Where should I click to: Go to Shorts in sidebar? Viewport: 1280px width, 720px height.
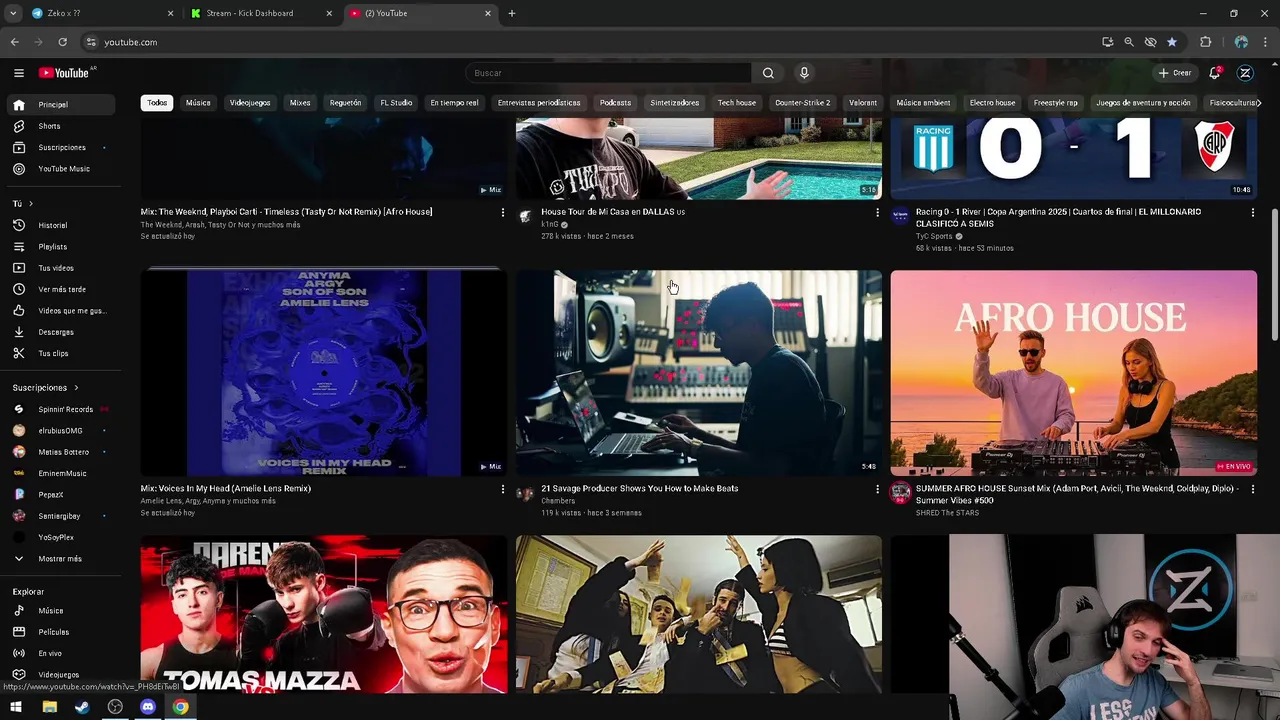(x=60, y=126)
